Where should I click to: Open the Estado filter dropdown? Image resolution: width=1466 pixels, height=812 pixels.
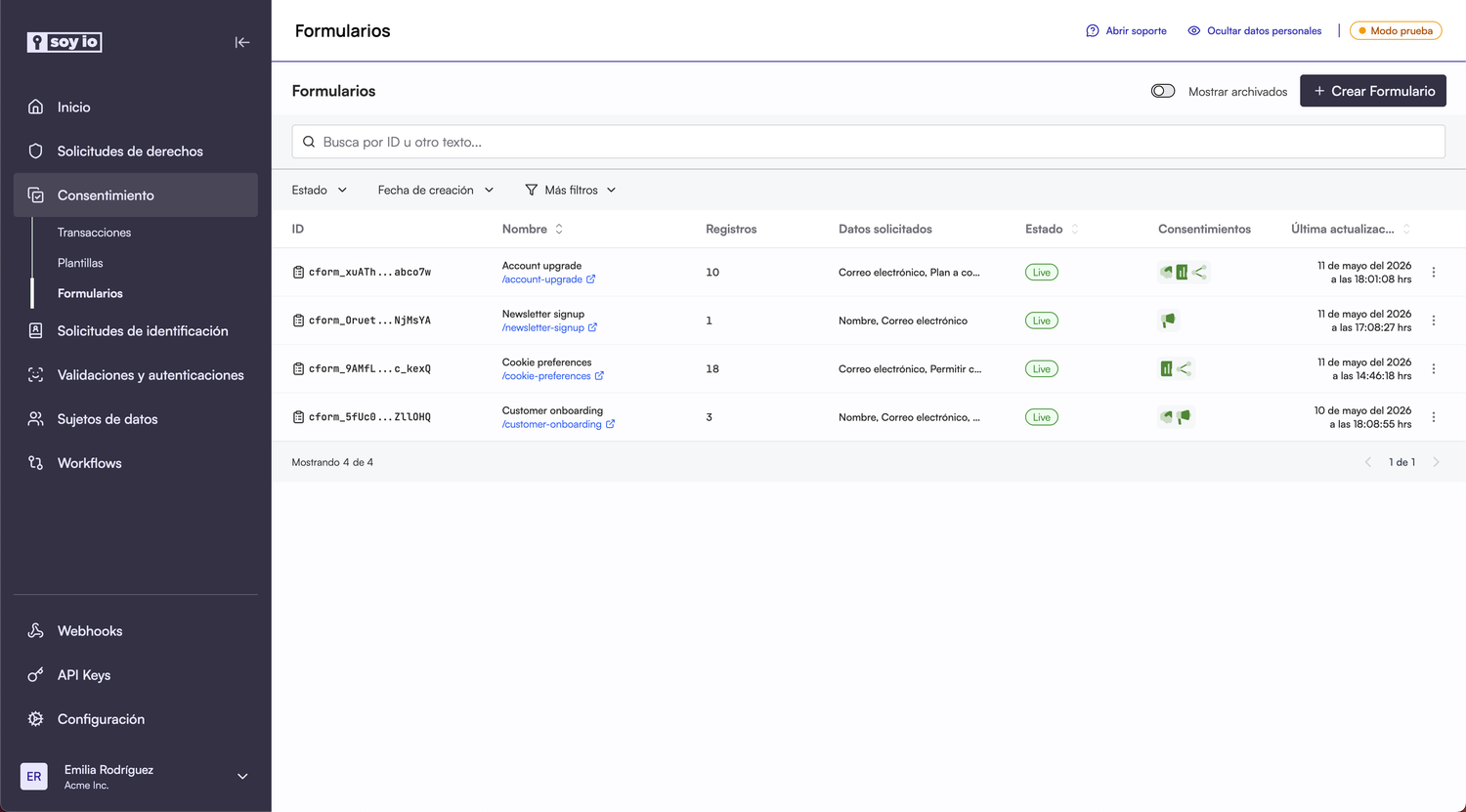coord(320,190)
